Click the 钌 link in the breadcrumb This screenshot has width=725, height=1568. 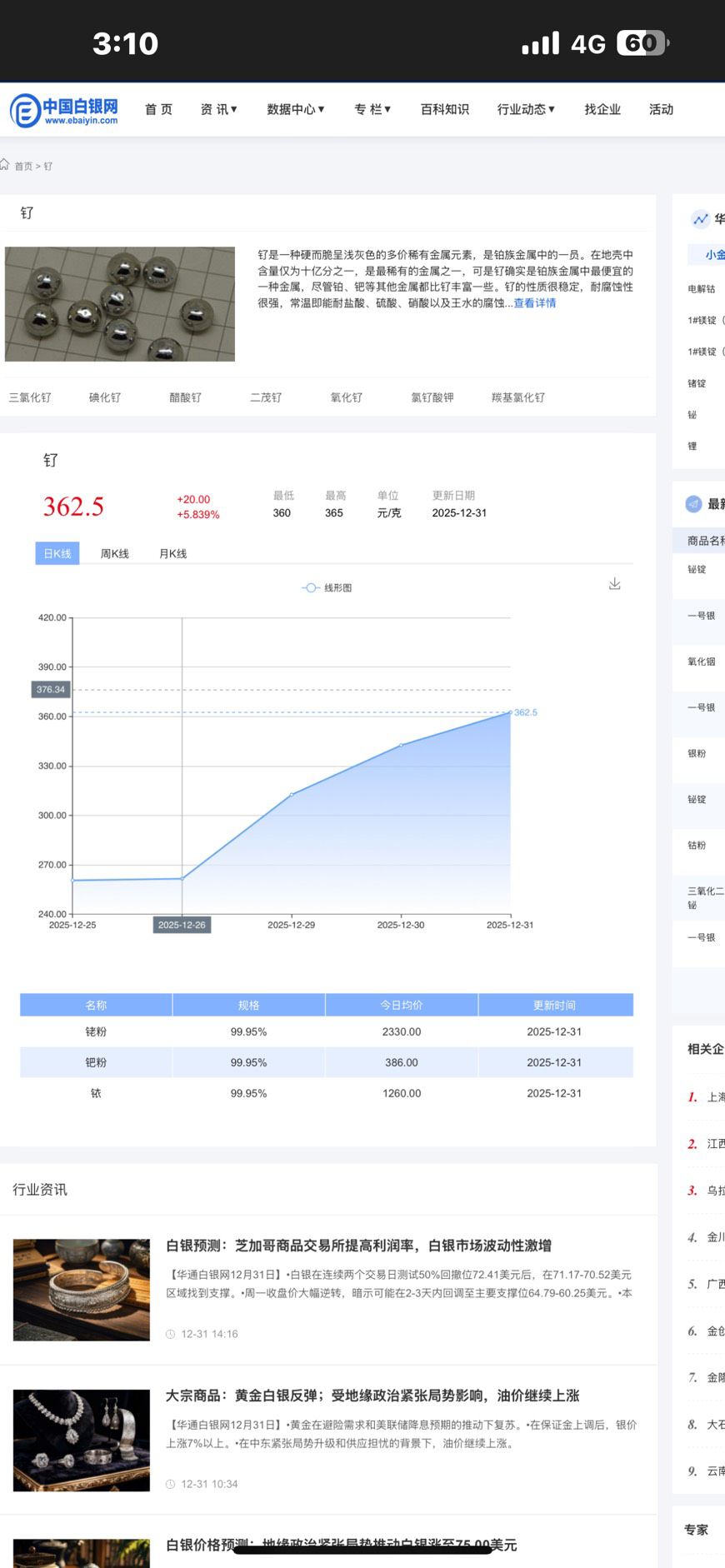pos(48,166)
